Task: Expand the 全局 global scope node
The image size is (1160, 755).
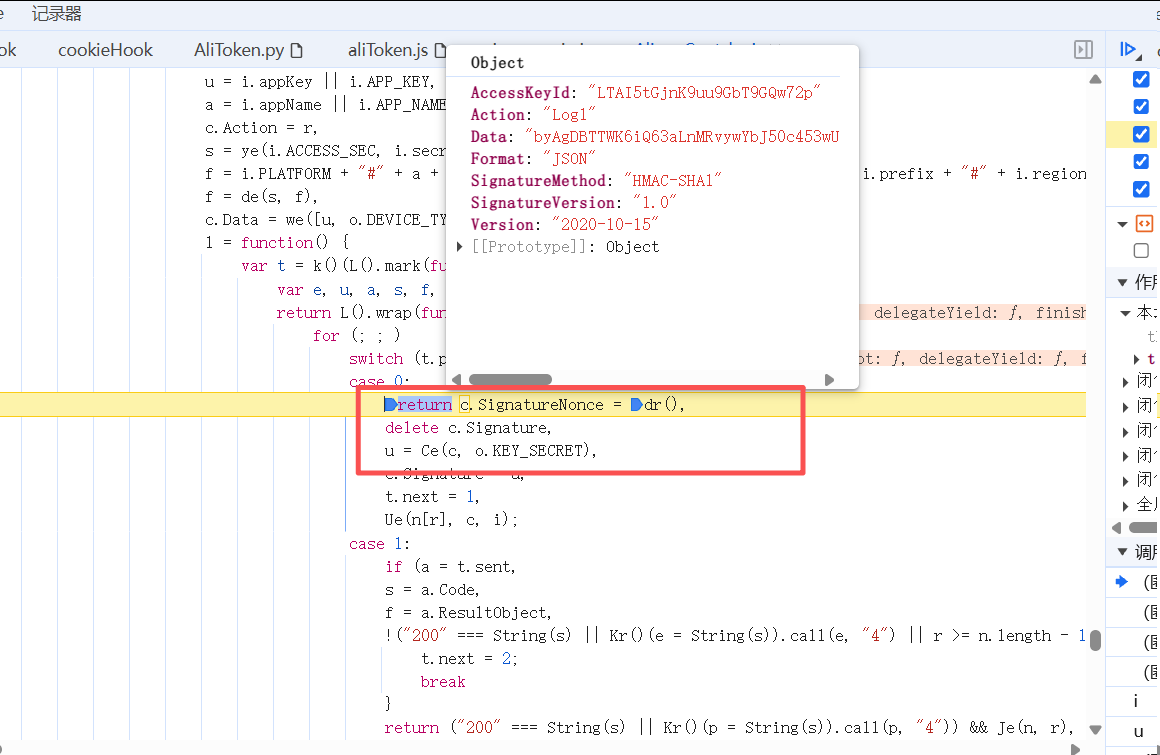Action: [1125, 506]
